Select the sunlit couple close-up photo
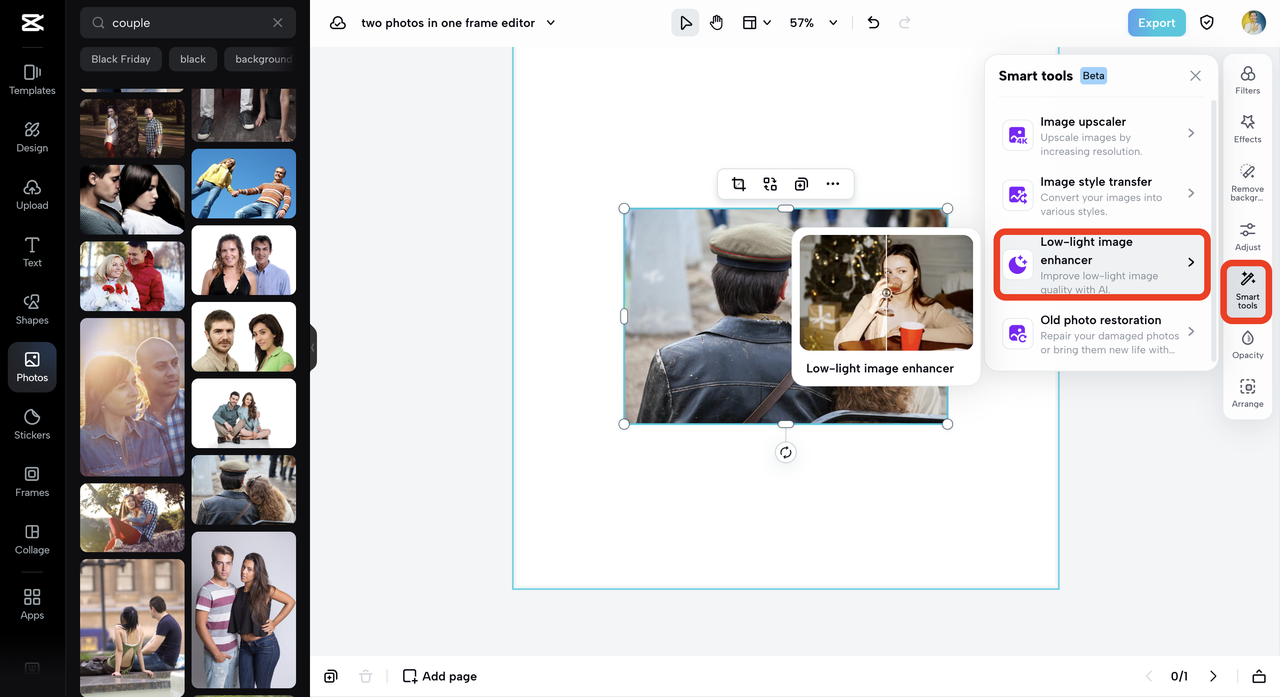Viewport: 1280px width, 697px height. tap(132, 397)
